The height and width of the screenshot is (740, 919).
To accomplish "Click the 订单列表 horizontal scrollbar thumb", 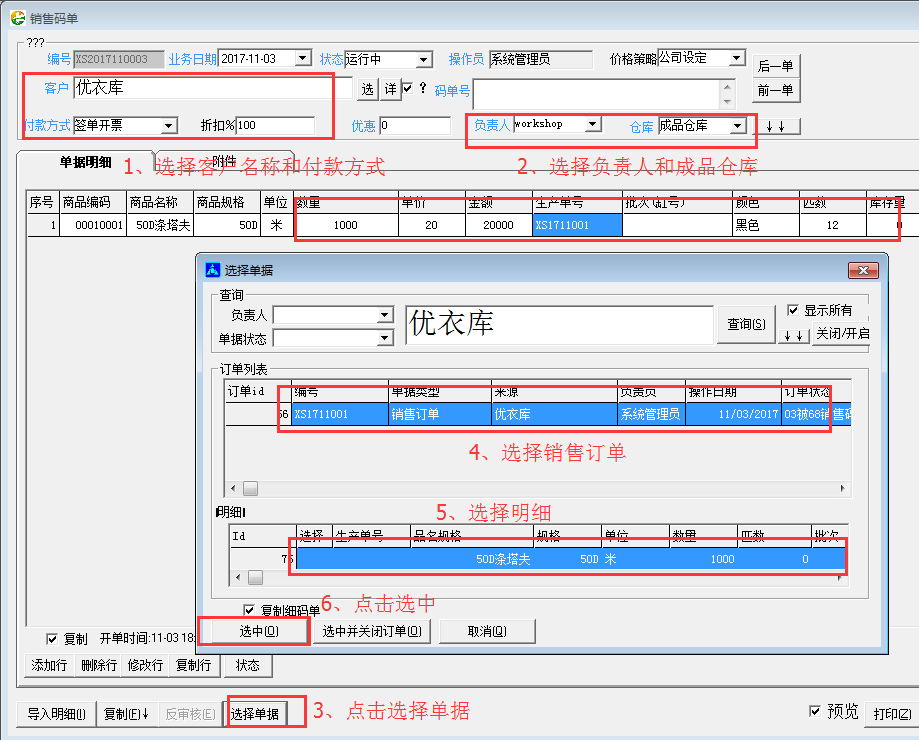I will [x=250, y=488].
